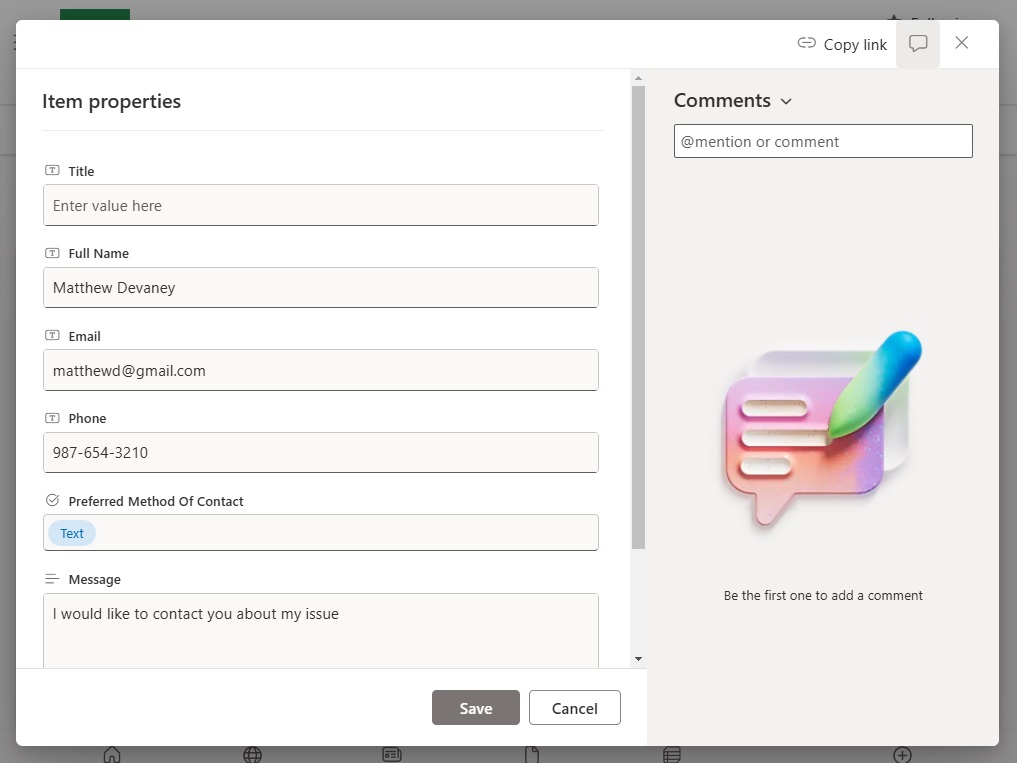Toggle the comments pane speech bubble icon
Screen dimensions: 1017x763
(x=918, y=43)
